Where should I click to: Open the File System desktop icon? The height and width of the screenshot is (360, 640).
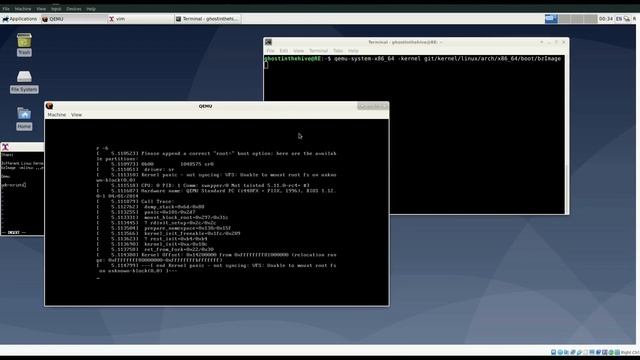[24, 82]
